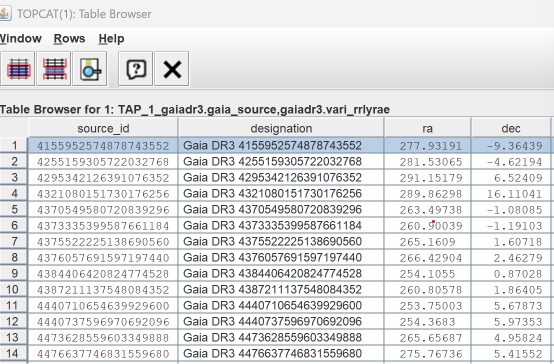Select ra value 265.1609
554x364 pixels.
tap(428, 241)
